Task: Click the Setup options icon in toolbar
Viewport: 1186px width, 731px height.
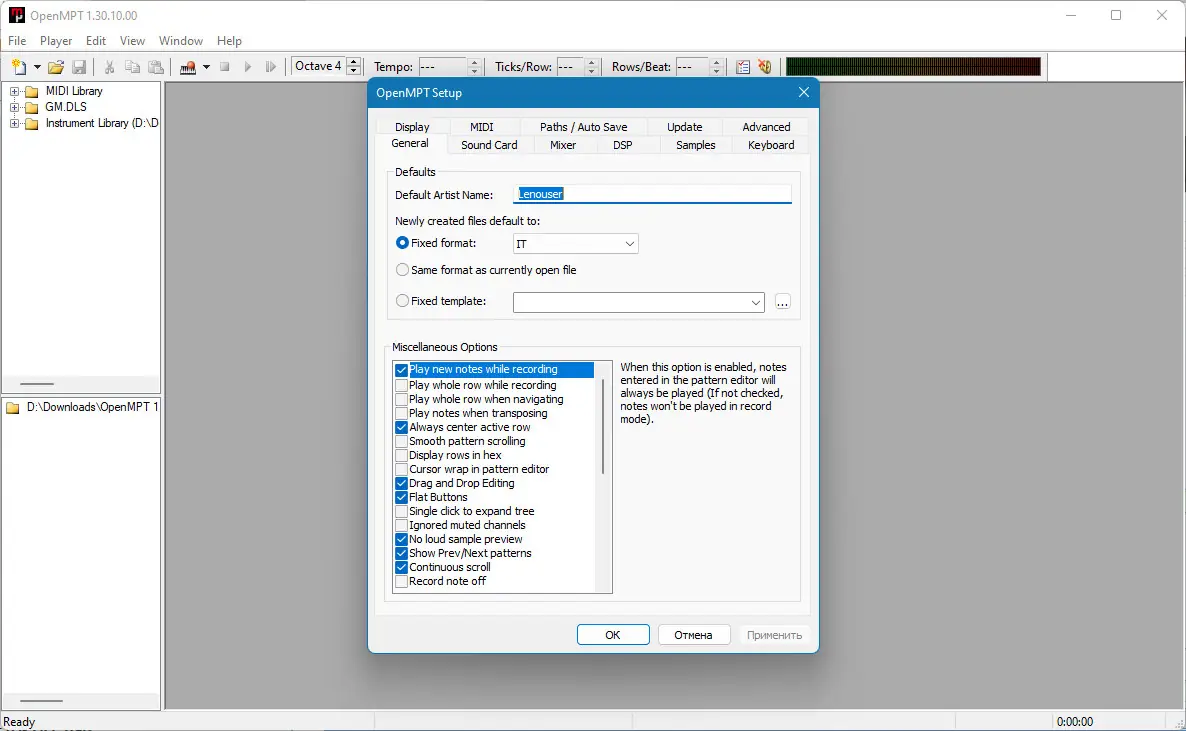Action: pyautogui.click(x=743, y=67)
